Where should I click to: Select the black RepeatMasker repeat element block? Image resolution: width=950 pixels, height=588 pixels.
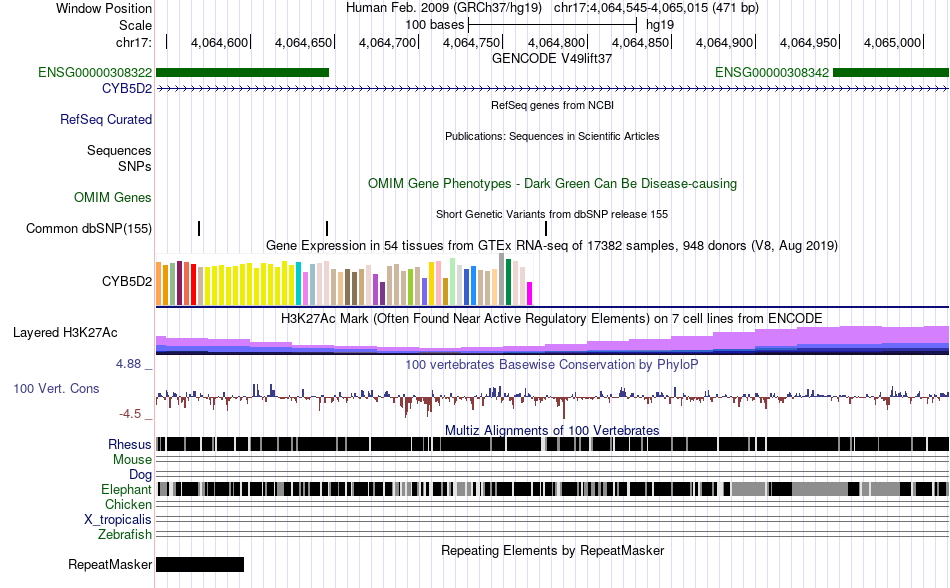[200, 564]
